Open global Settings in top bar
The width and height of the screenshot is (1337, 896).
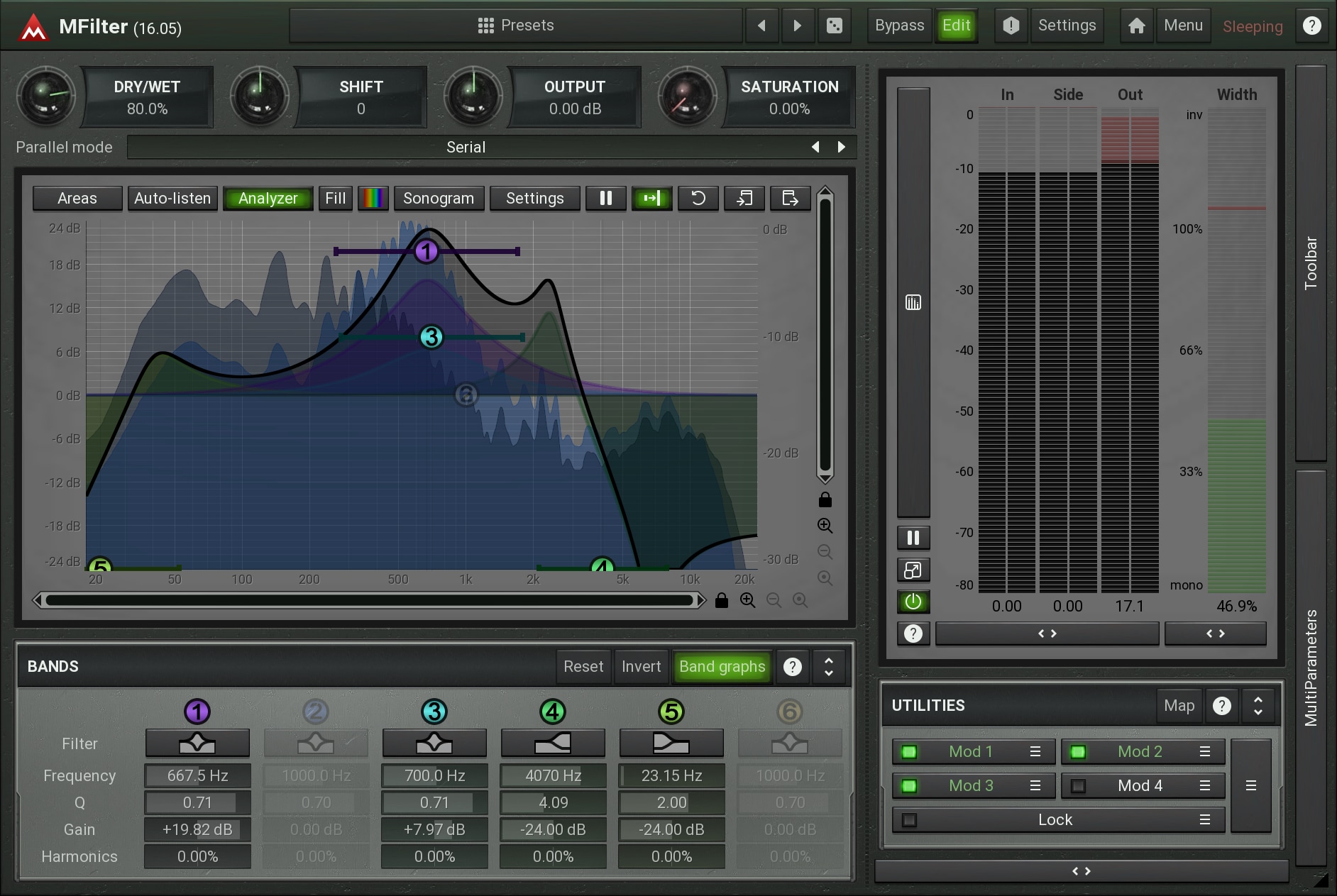(x=1067, y=26)
